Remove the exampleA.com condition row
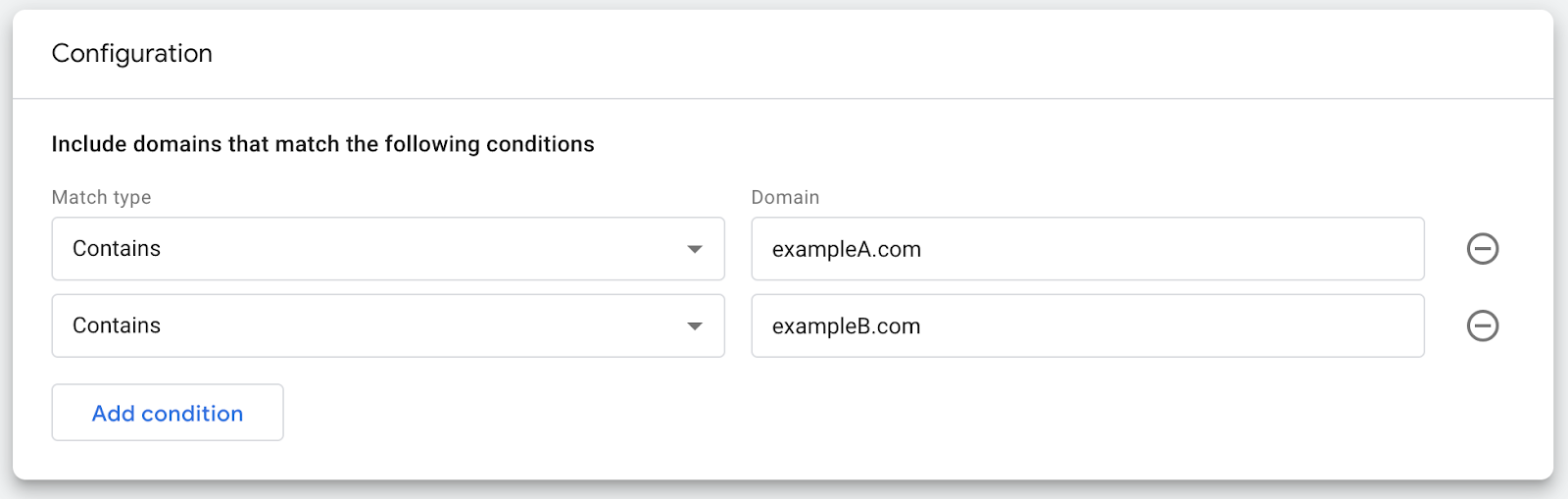1568x499 pixels. 1482,249
